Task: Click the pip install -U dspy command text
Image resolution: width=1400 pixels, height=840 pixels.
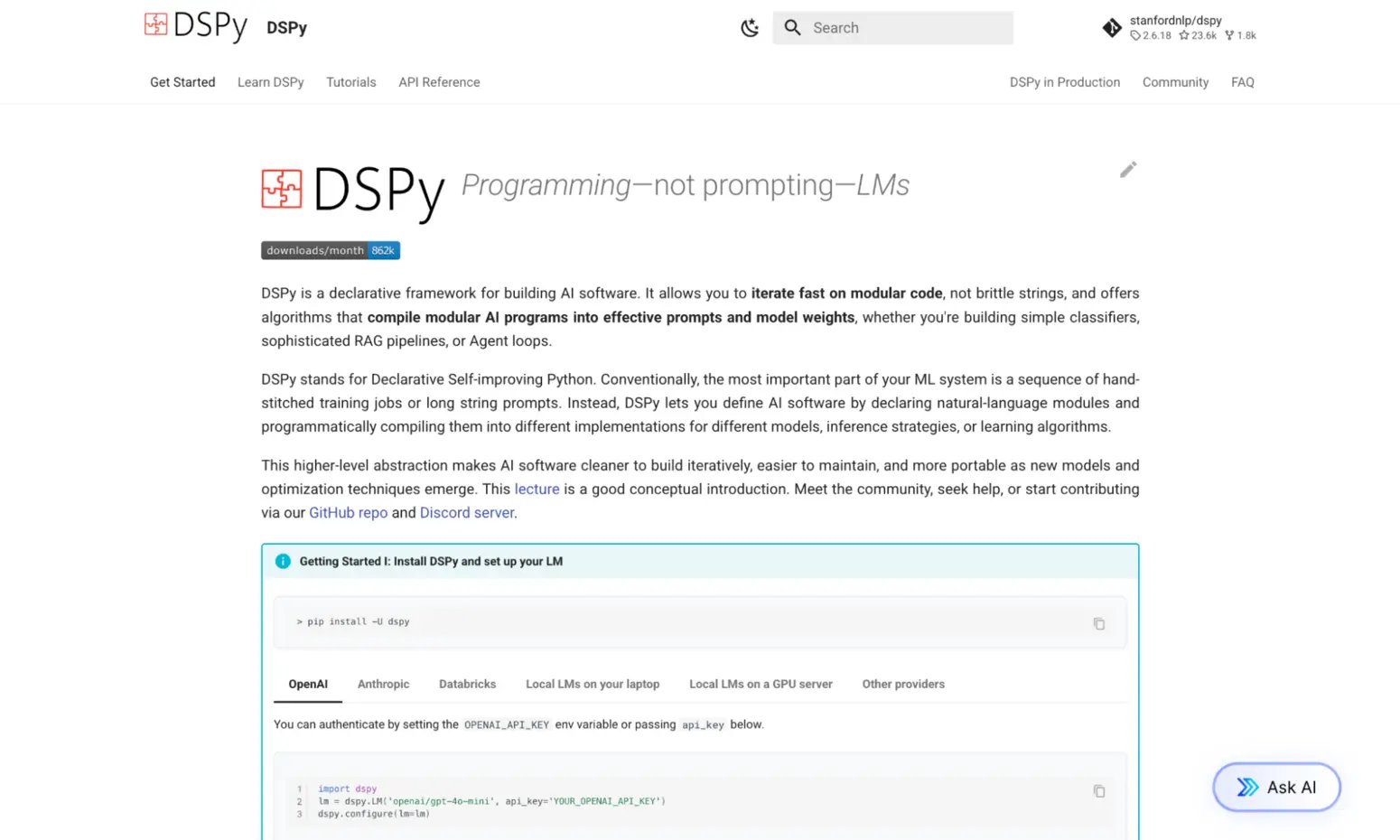Action: pos(353,621)
